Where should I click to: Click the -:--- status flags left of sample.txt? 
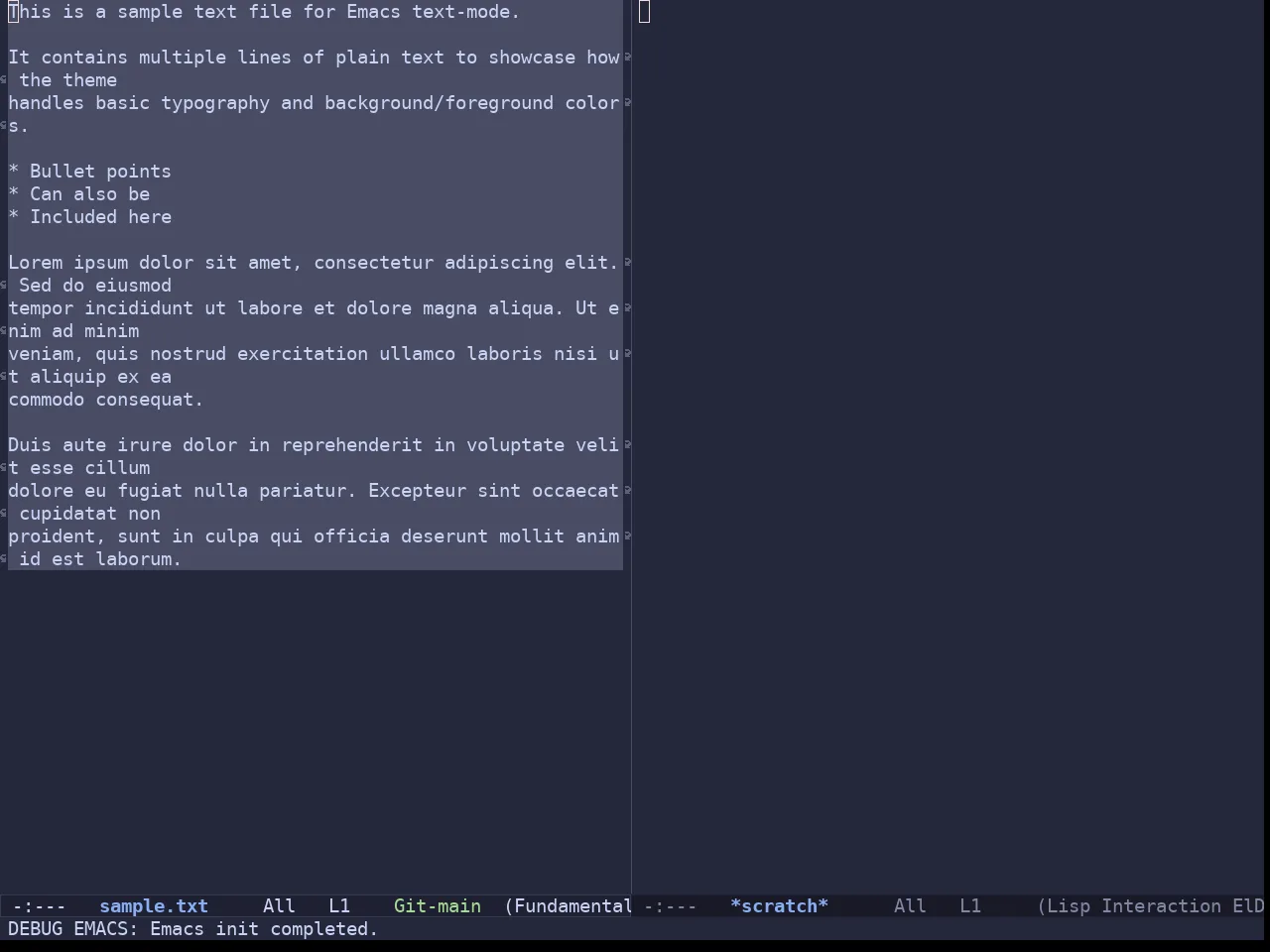(40, 906)
